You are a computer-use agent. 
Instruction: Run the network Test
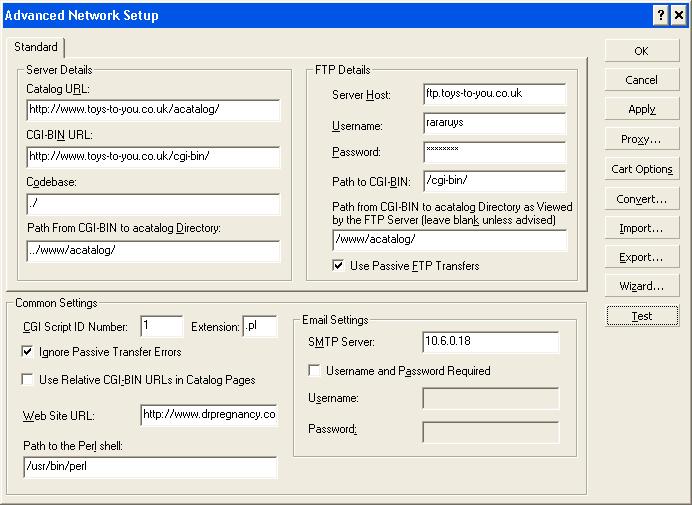(641, 316)
